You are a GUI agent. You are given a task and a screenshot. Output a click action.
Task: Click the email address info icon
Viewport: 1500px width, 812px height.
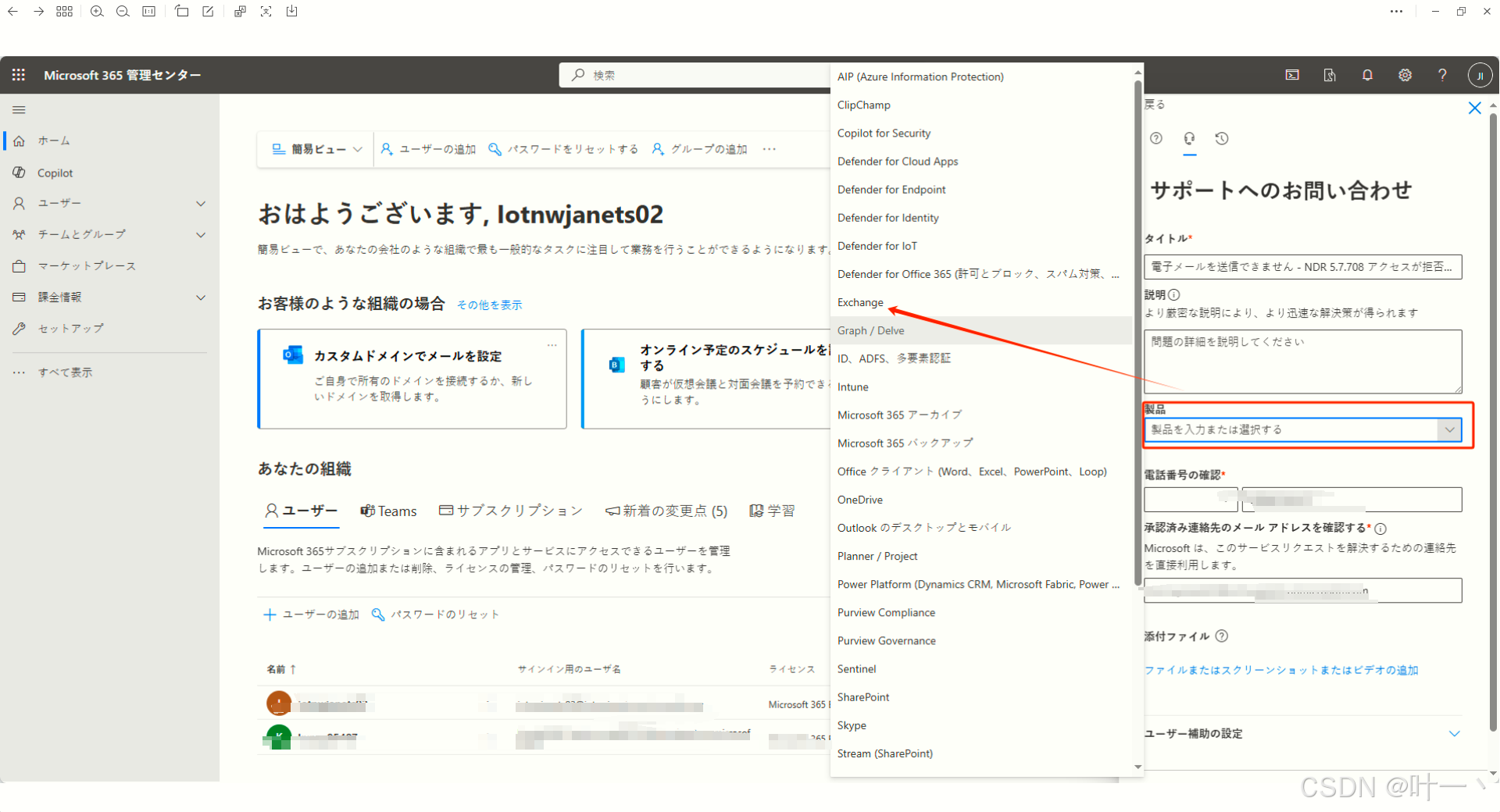1380,529
